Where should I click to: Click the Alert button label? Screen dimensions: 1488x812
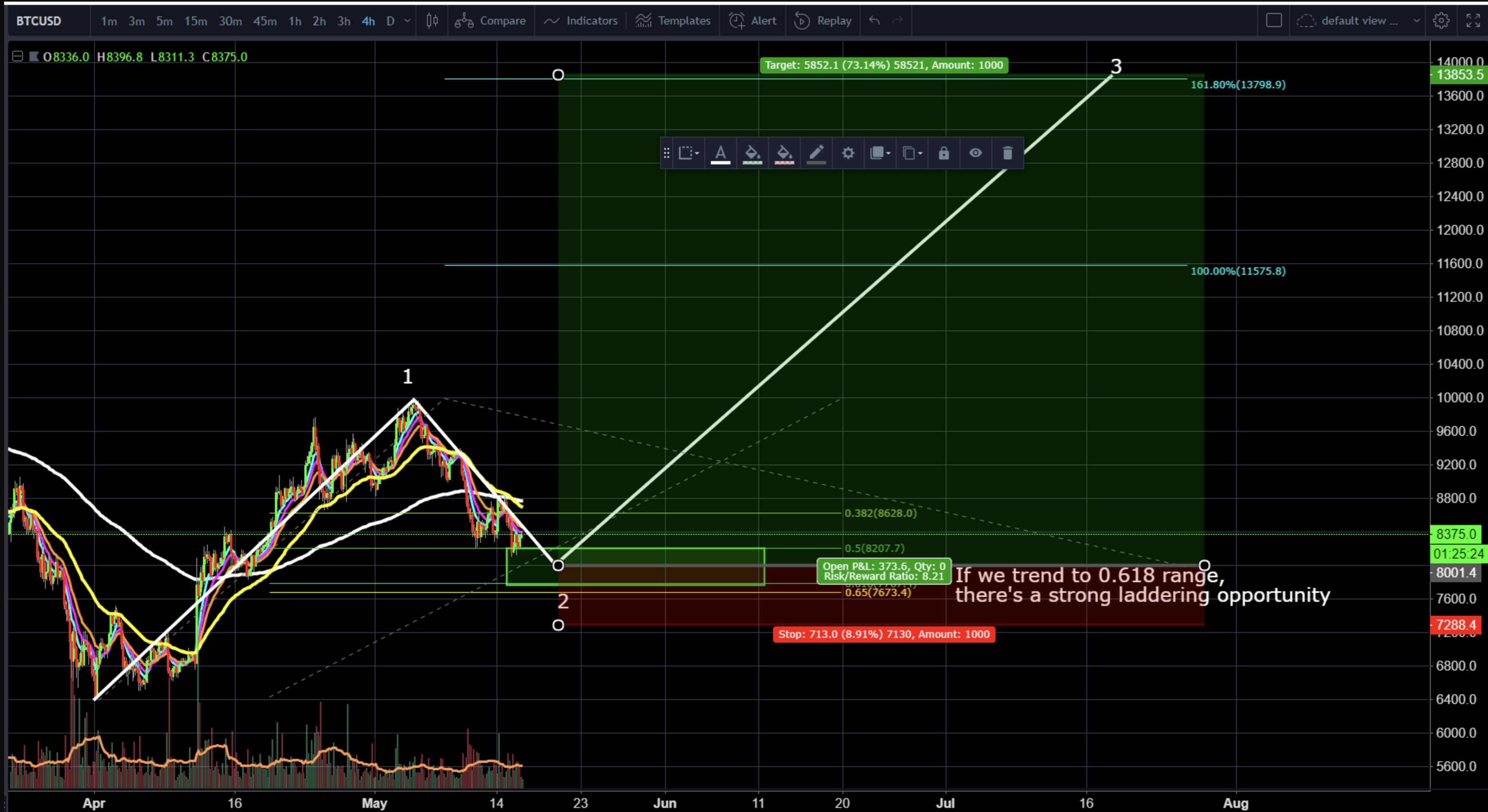click(764, 21)
